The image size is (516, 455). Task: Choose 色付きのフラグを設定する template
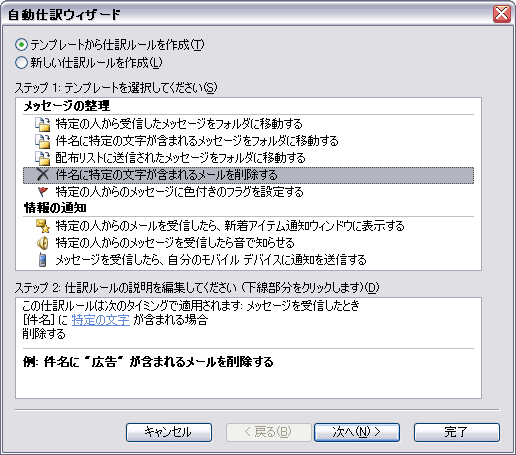(179, 192)
